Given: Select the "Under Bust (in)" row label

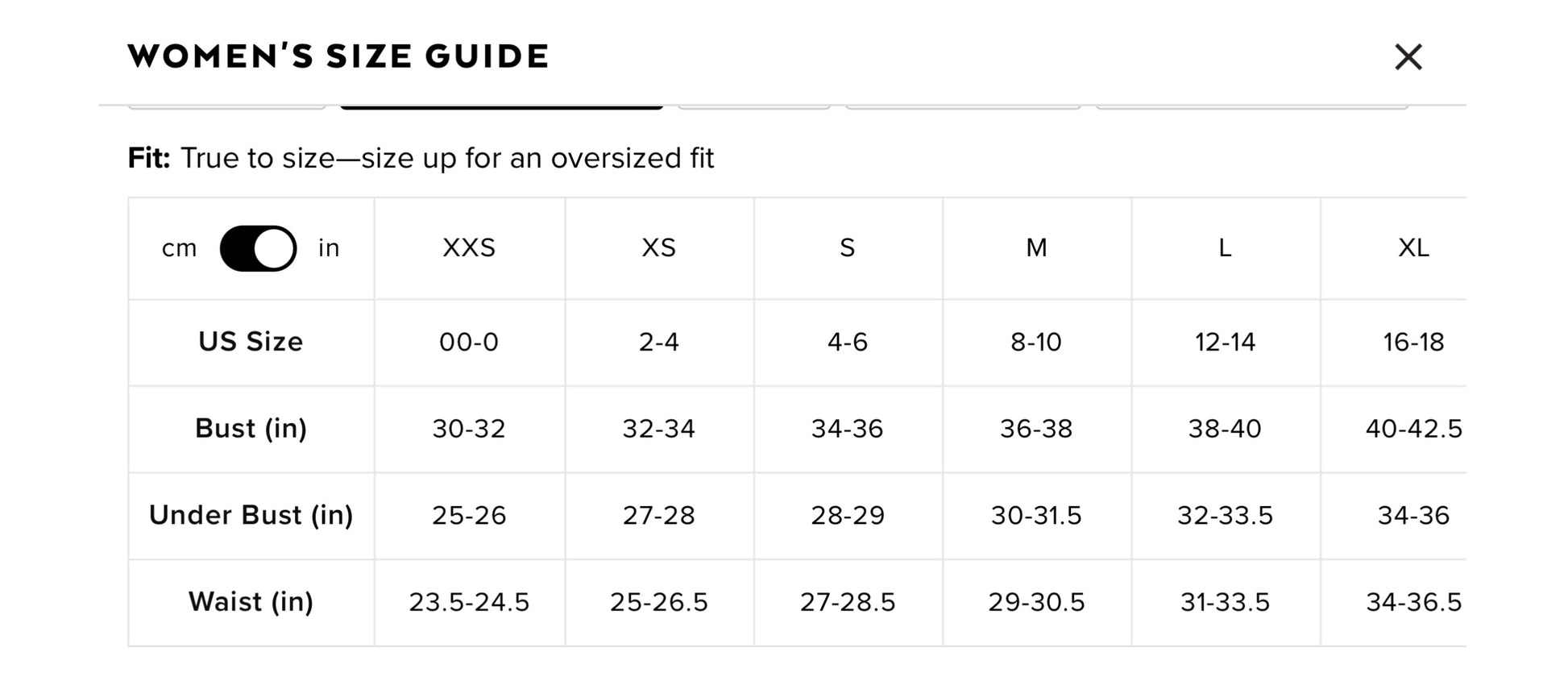Looking at the screenshot, I should pyautogui.click(x=251, y=515).
